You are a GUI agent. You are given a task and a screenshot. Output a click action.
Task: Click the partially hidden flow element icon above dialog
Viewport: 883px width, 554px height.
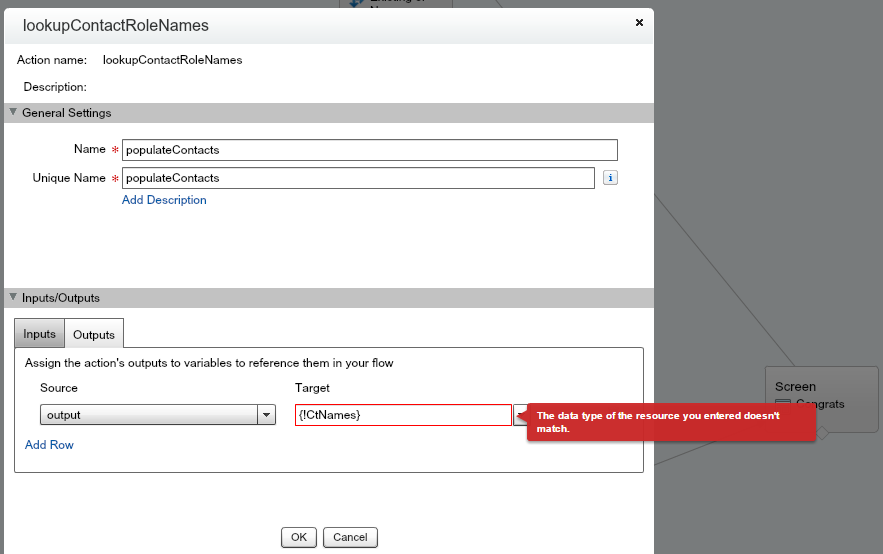coord(353,4)
